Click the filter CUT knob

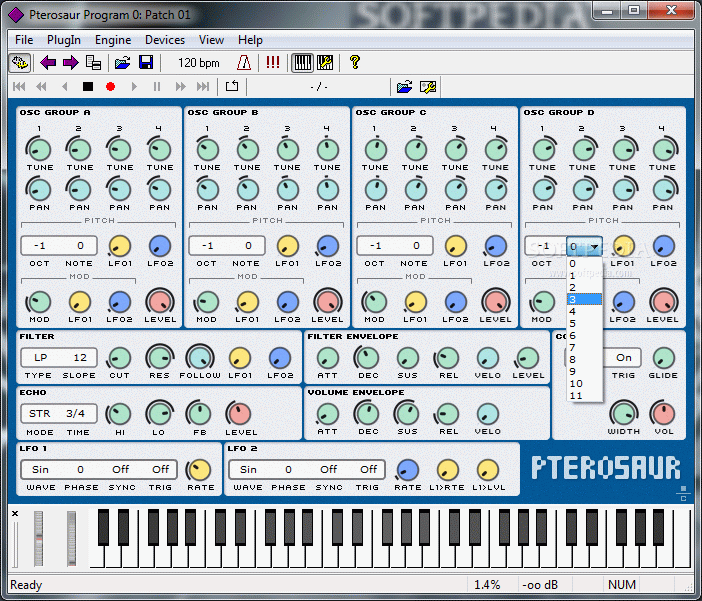click(x=119, y=358)
